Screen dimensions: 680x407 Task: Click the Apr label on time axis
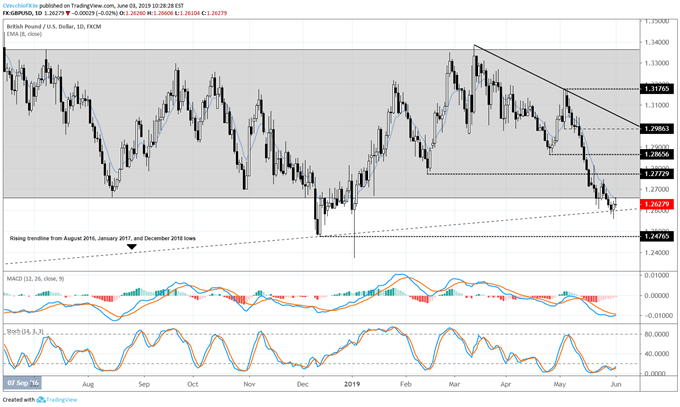click(x=506, y=384)
